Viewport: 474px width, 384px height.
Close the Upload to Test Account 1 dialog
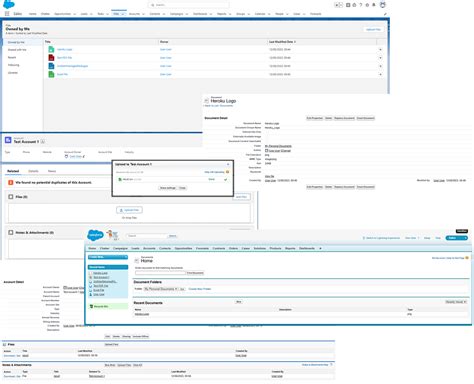(228, 164)
